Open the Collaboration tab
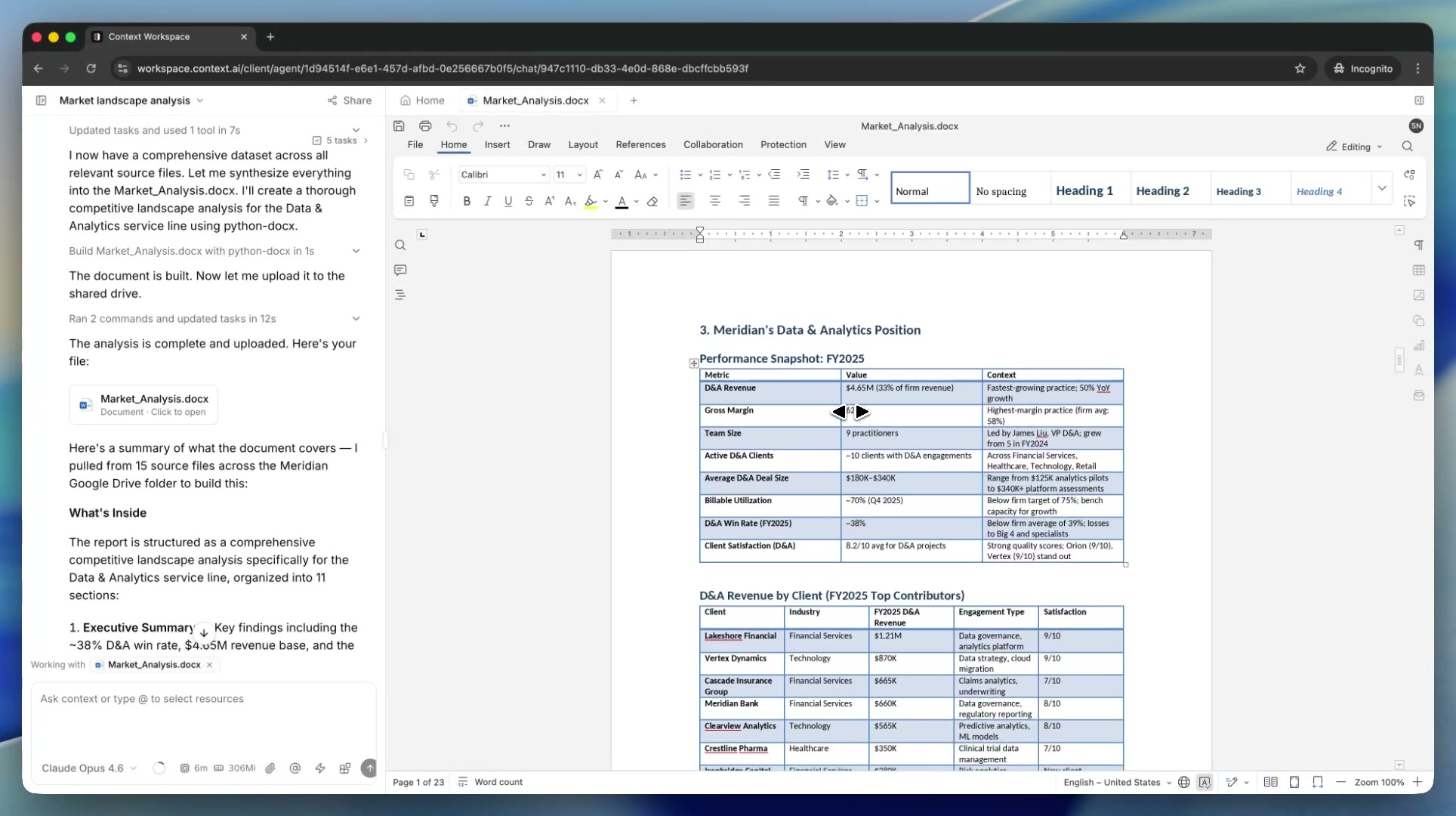Screen dimensions: 1456x816 point(713,145)
